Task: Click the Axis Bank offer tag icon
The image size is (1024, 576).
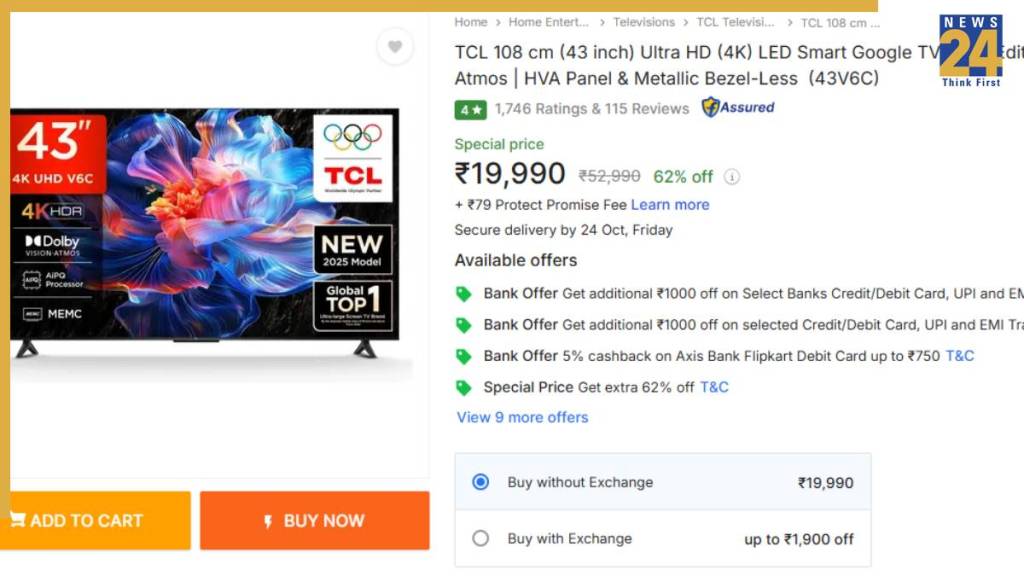Action: tap(464, 356)
